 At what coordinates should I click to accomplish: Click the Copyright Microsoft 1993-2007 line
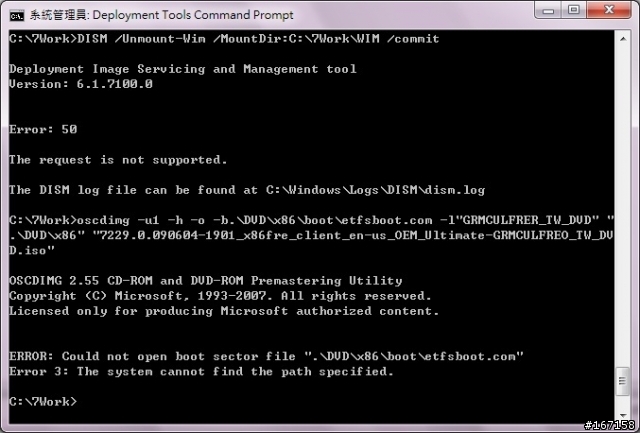click(x=220, y=296)
